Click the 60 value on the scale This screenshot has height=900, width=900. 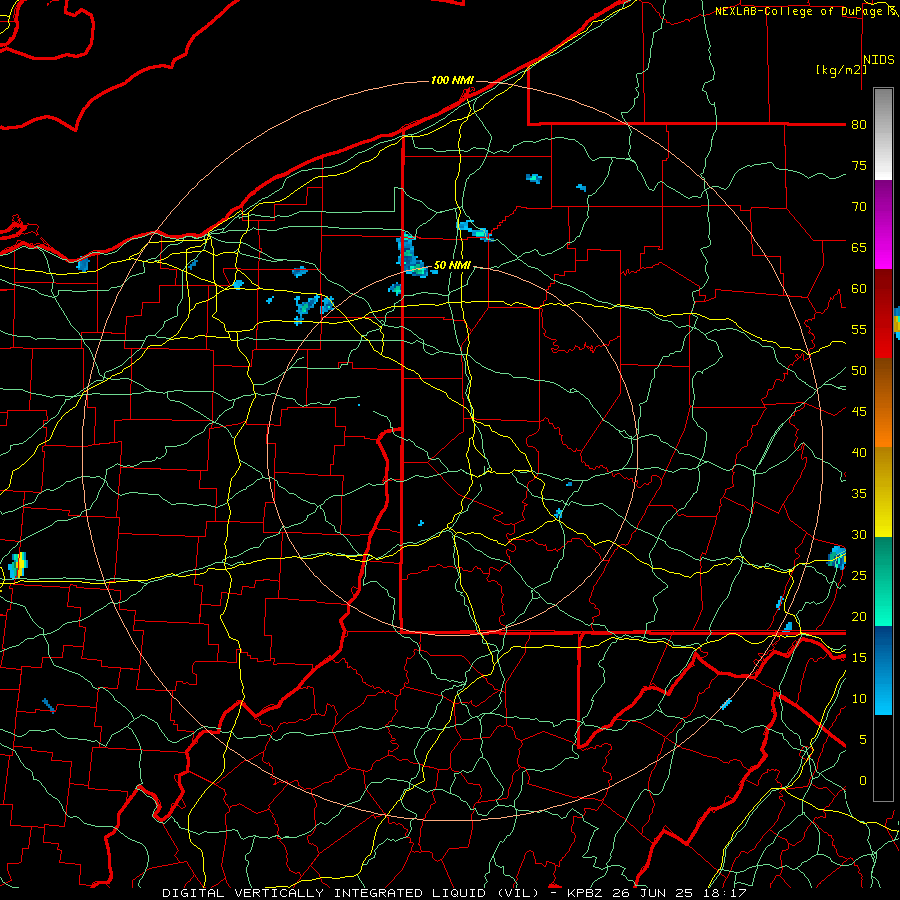pos(859,289)
